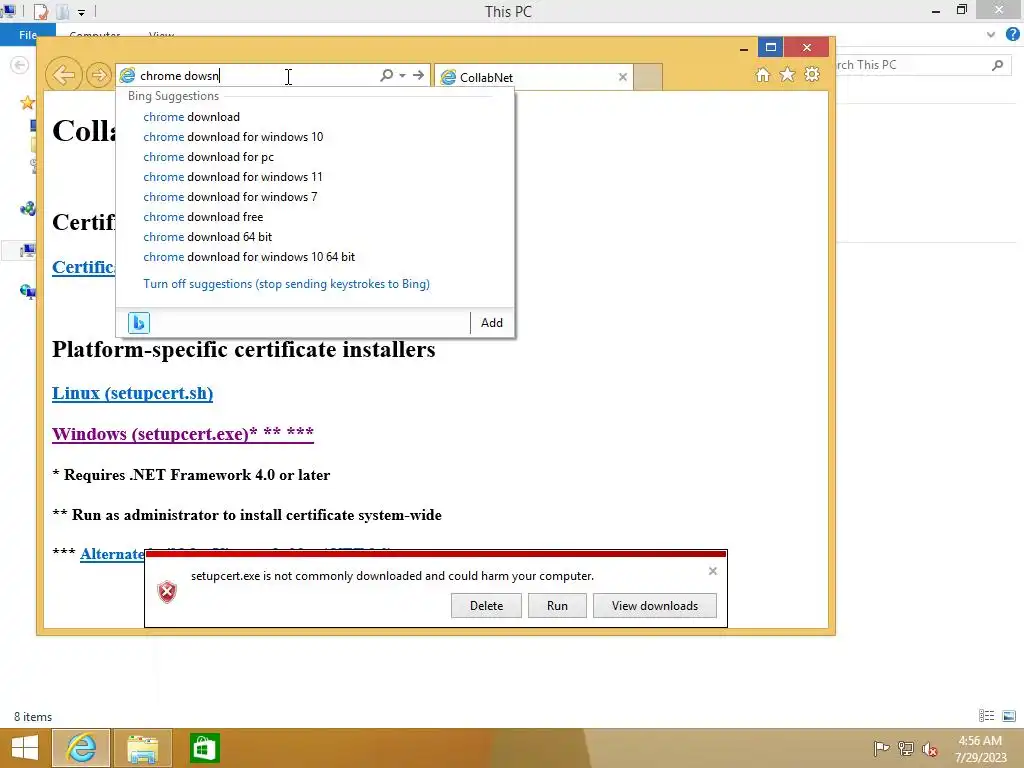Screen dimensions: 1024x768
Task: Open Favorites star icon in IE
Action: pyautogui.click(x=788, y=74)
